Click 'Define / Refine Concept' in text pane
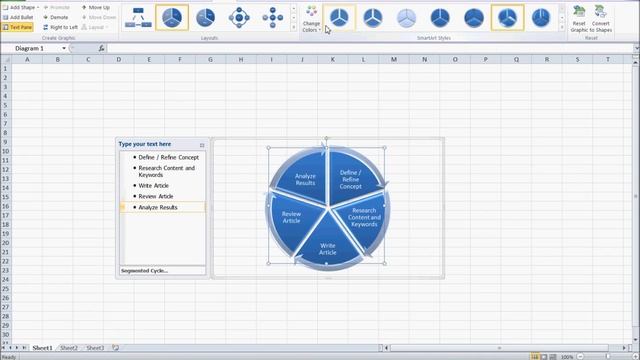The height and width of the screenshot is (360, 640). [x=169, y=157]
